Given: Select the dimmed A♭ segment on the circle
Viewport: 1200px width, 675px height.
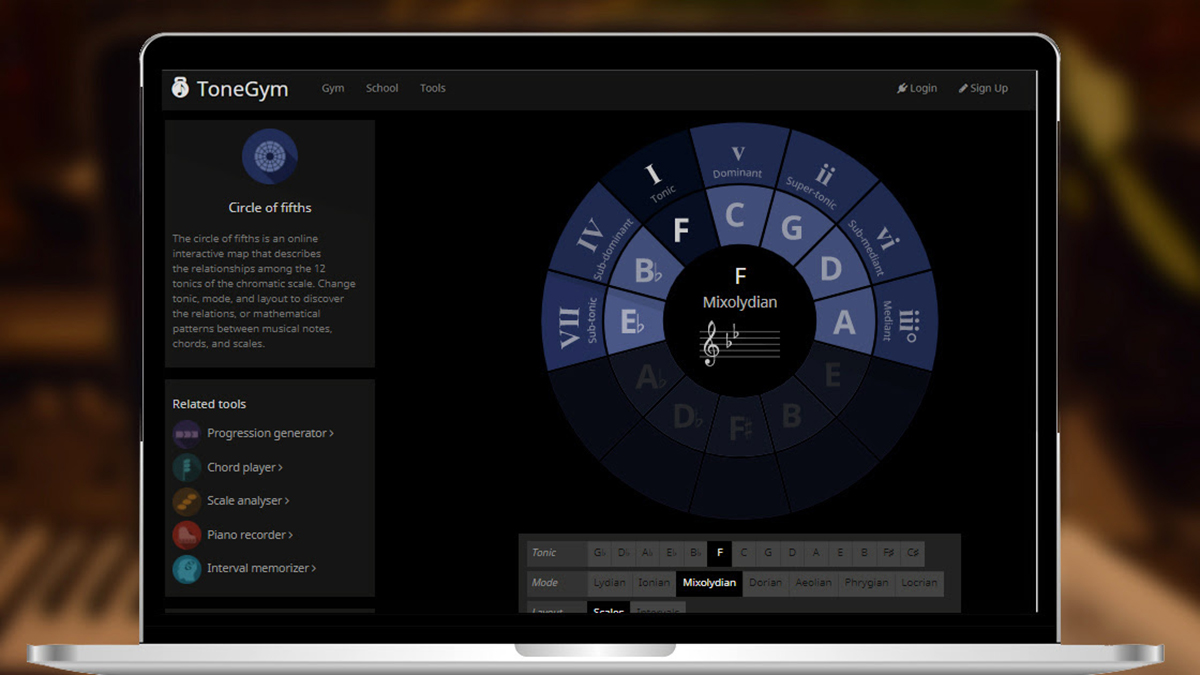Looking at the screenshot, I should (x=649, y=376).
